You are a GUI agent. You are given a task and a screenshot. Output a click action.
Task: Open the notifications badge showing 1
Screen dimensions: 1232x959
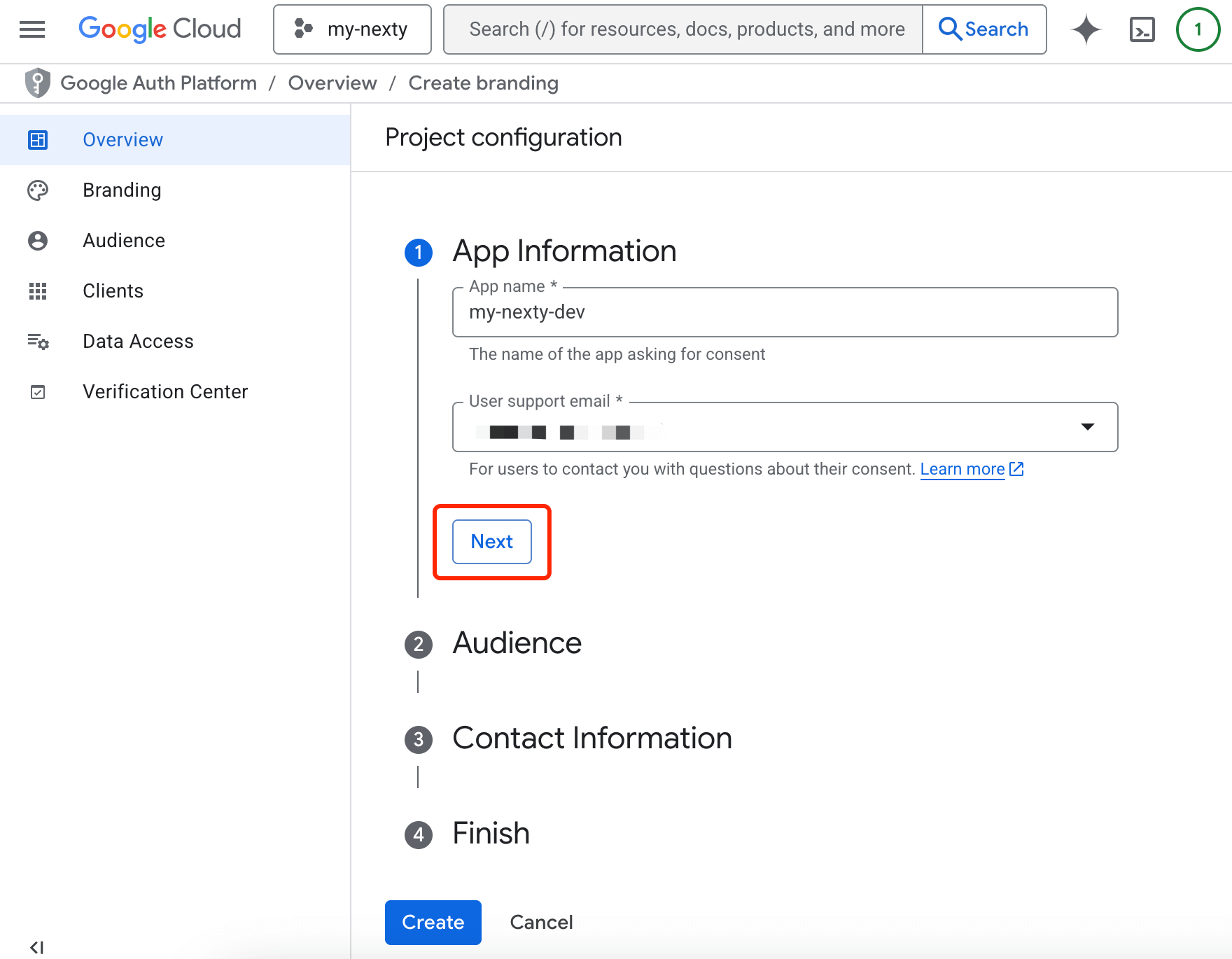pos(1198,29)
